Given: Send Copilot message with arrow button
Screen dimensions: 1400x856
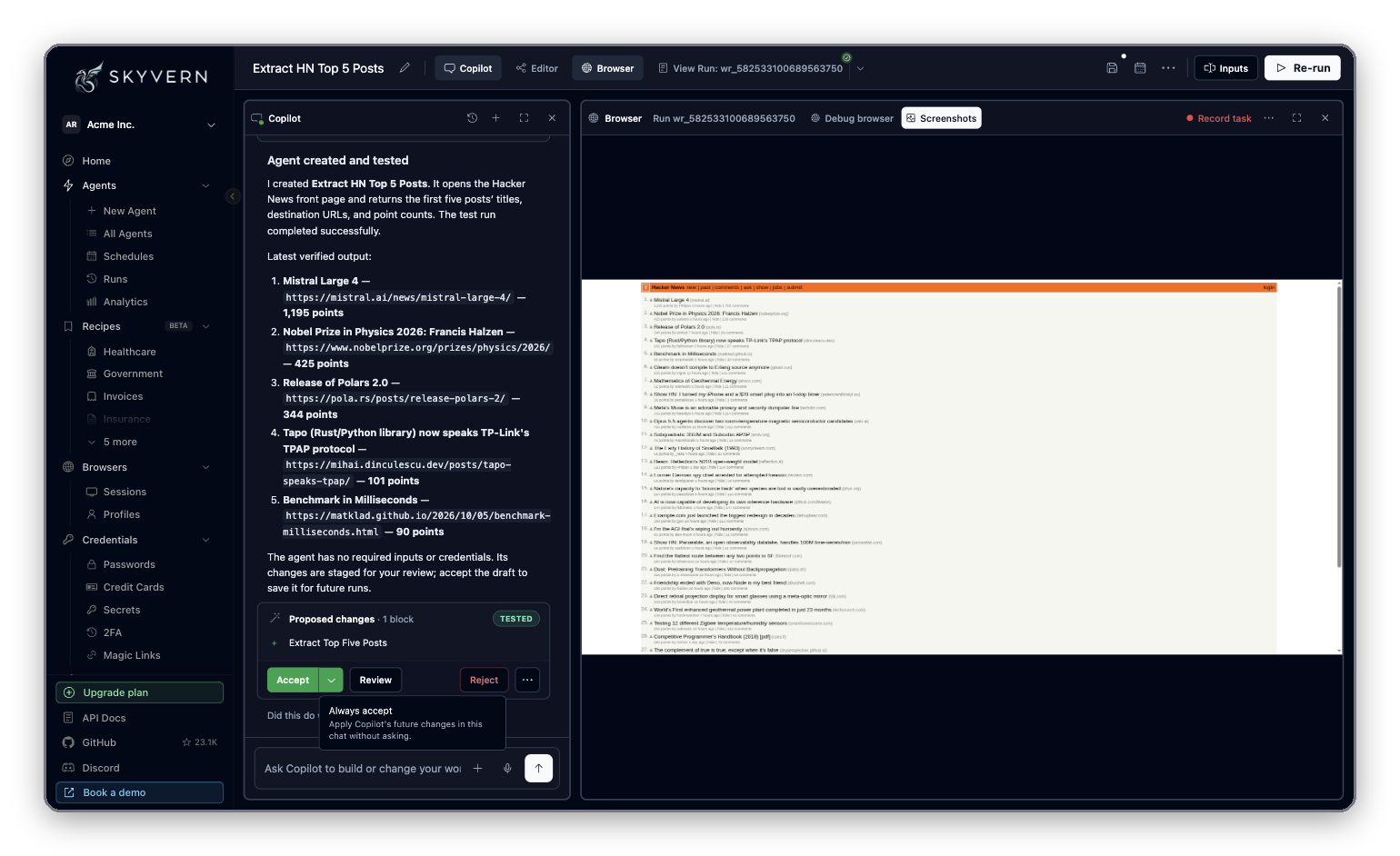Looking at the screenshot, I should tap(538, 769).
